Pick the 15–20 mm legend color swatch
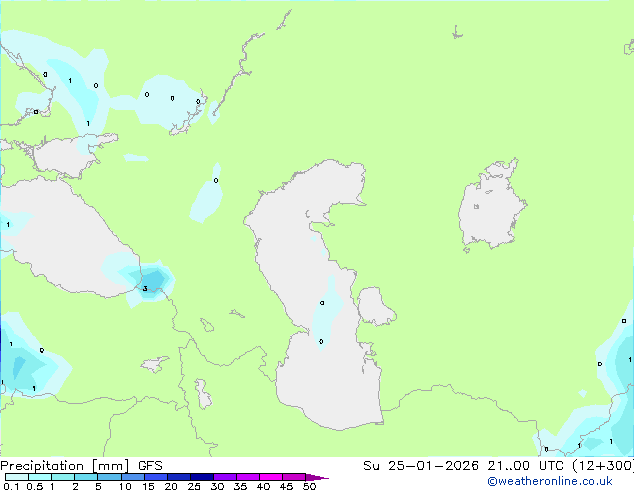The width and height of the screenshot is (634, 490). [x=155, y=477]
